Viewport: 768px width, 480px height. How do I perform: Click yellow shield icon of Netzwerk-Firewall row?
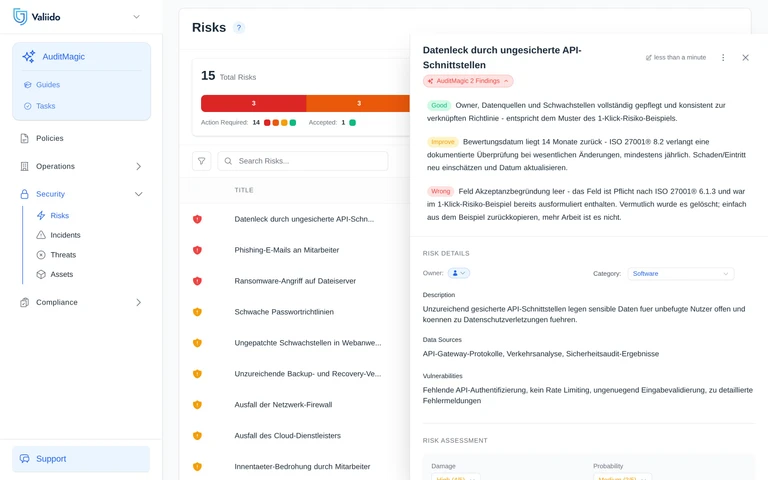click(x=197, y=405)
